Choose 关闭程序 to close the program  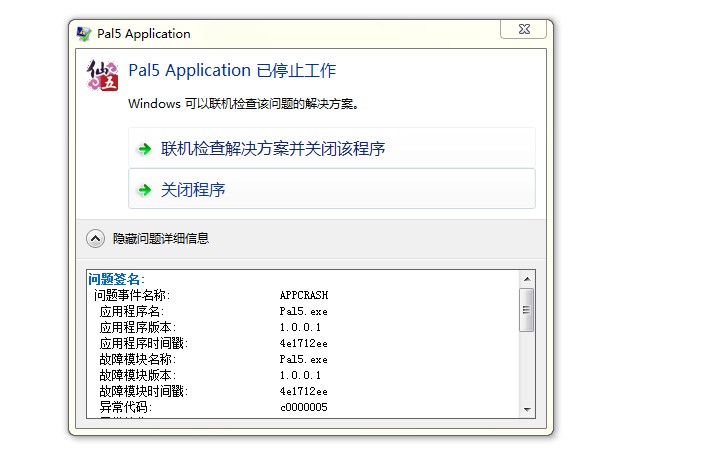(x=332, y=189)
